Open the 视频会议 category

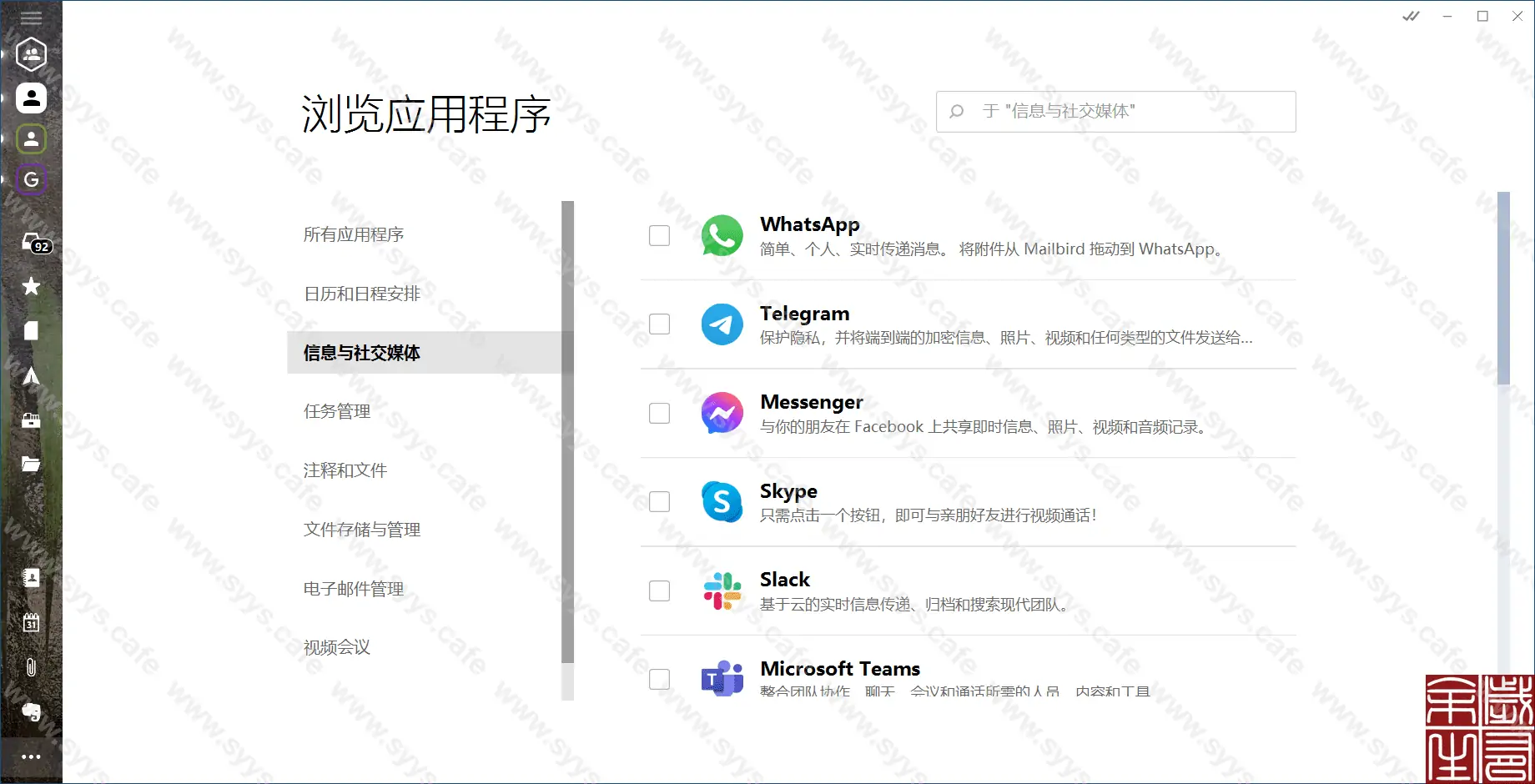(337, 647)
